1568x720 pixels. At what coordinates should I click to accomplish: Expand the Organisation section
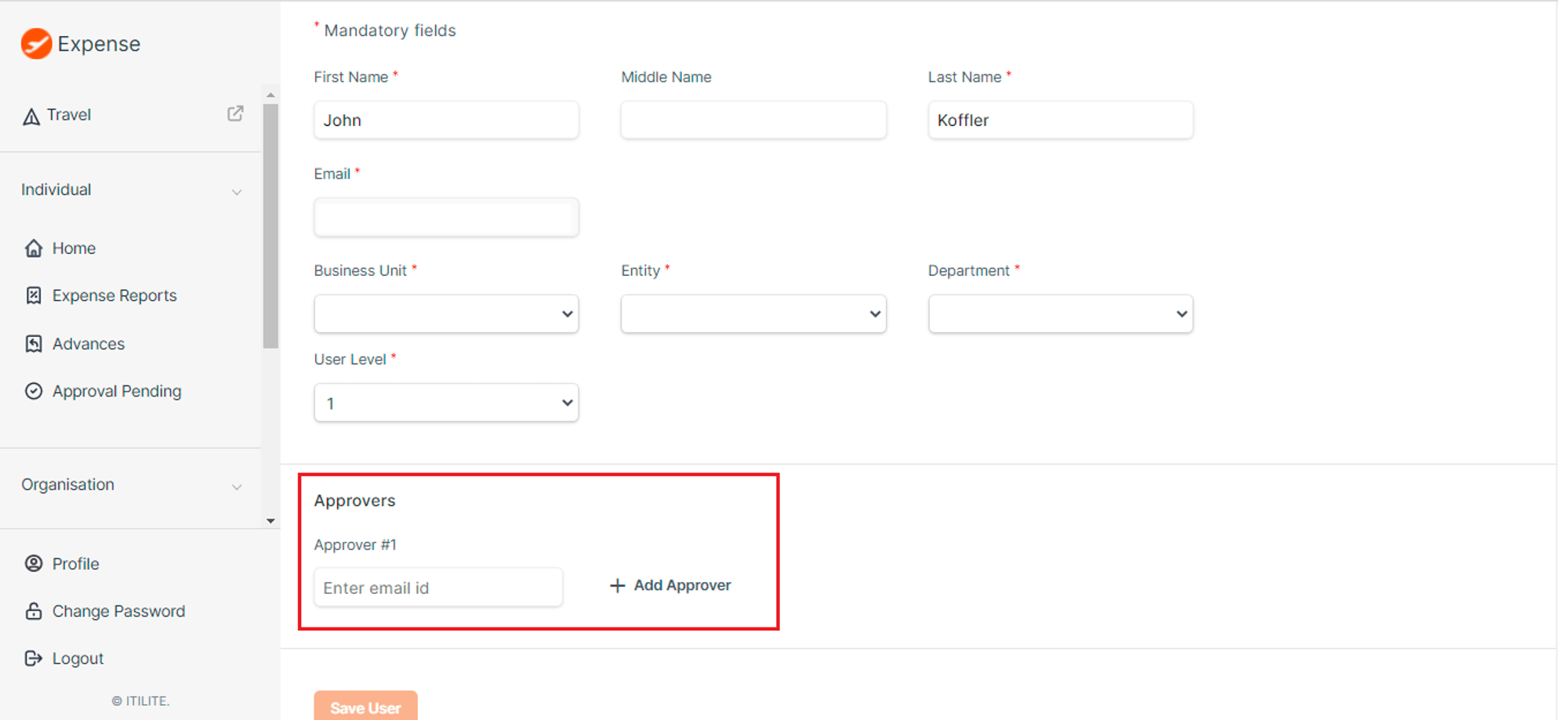pos(237,487)
